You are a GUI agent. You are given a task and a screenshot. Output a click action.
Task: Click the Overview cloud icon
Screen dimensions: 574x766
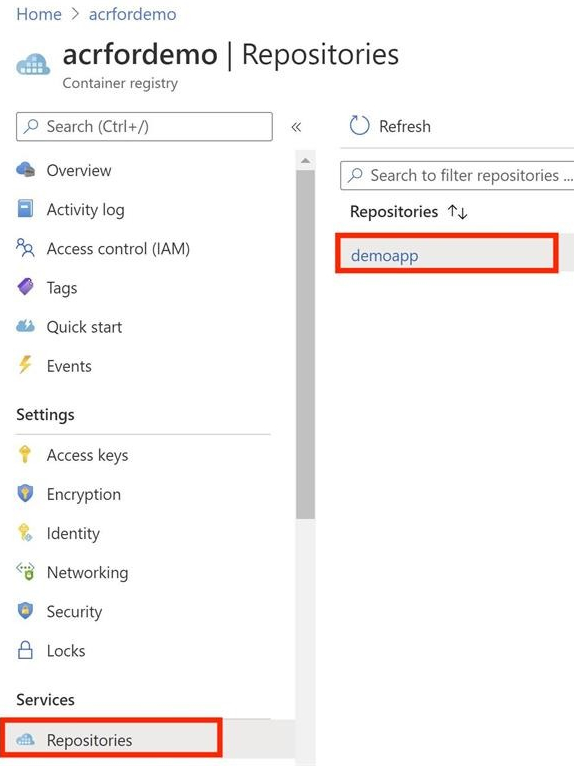pos(25,170)
